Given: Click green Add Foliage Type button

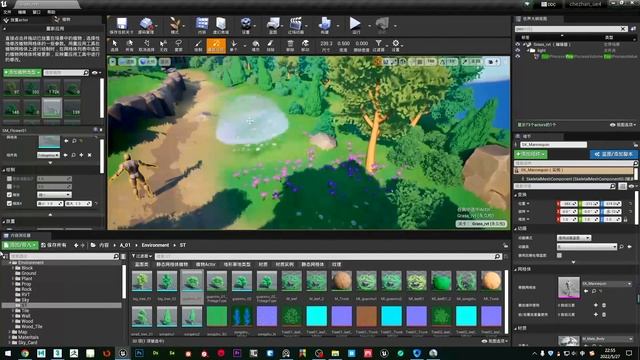Looking at the screenshot, I should pos(22,72).
